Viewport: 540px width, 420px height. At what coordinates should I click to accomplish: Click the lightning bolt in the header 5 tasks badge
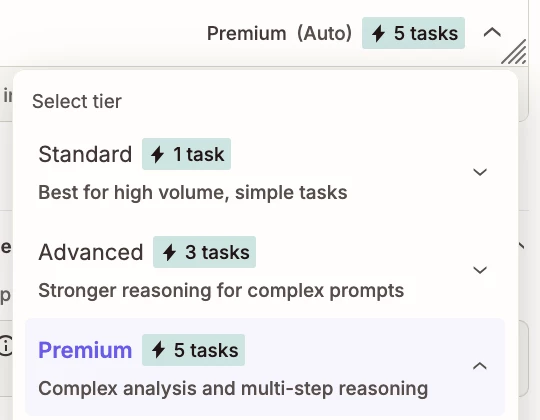(x=378, y=34)
